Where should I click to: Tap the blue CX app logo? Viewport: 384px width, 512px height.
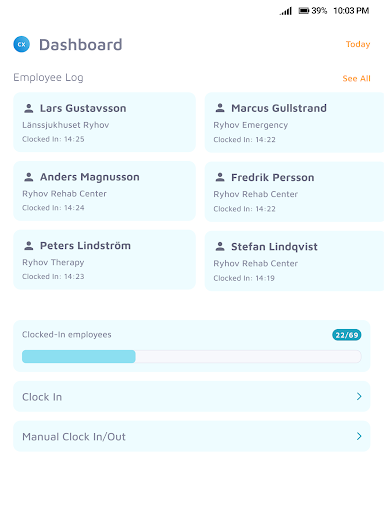tap(21, 44)
